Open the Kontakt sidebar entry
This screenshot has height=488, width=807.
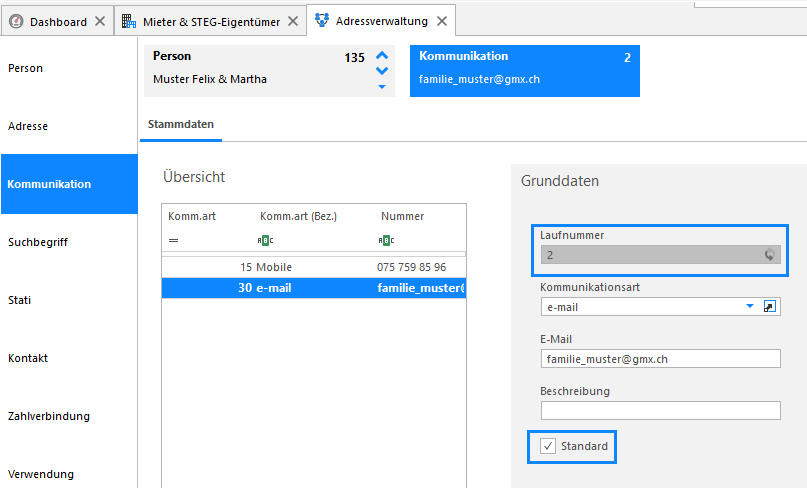(69, 358)
